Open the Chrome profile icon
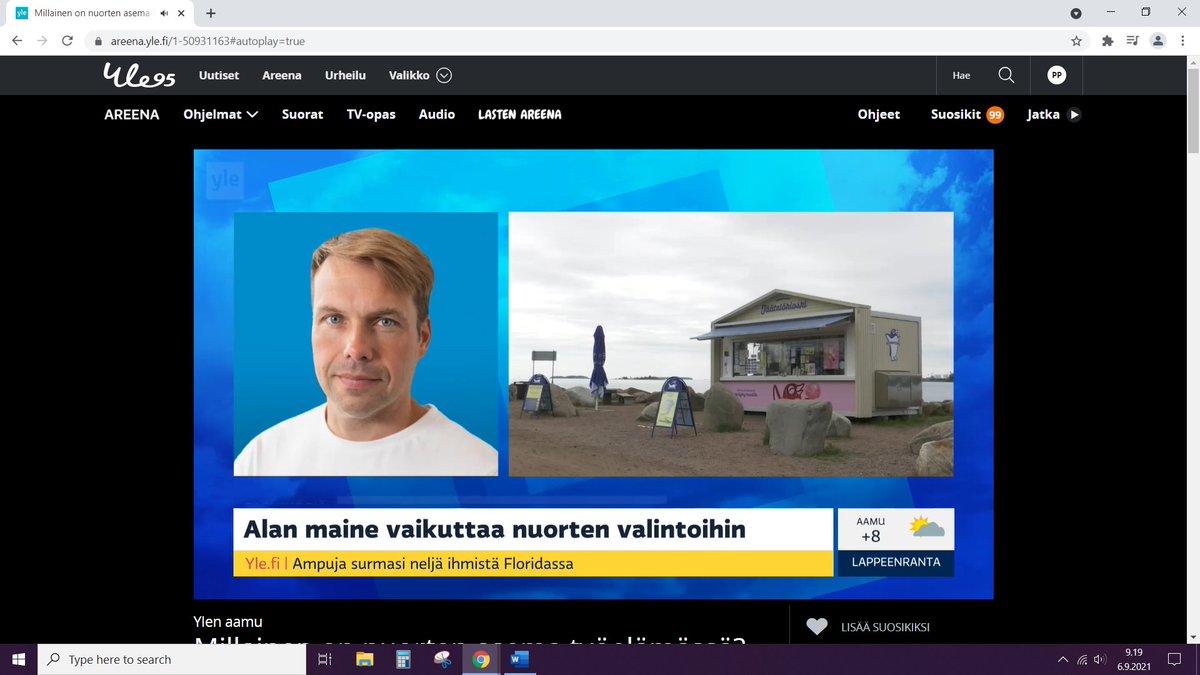 (1158, 41)
